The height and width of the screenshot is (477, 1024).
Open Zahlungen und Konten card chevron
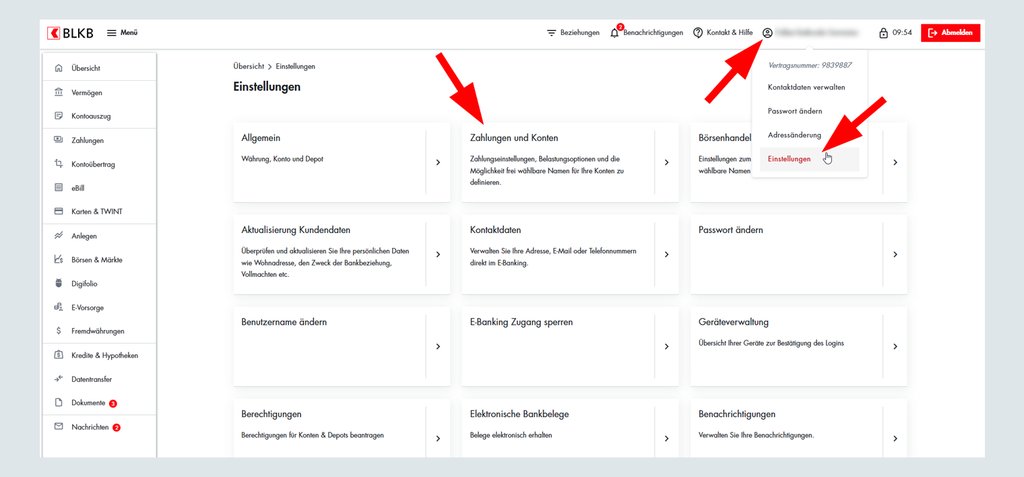click(667, 162)
